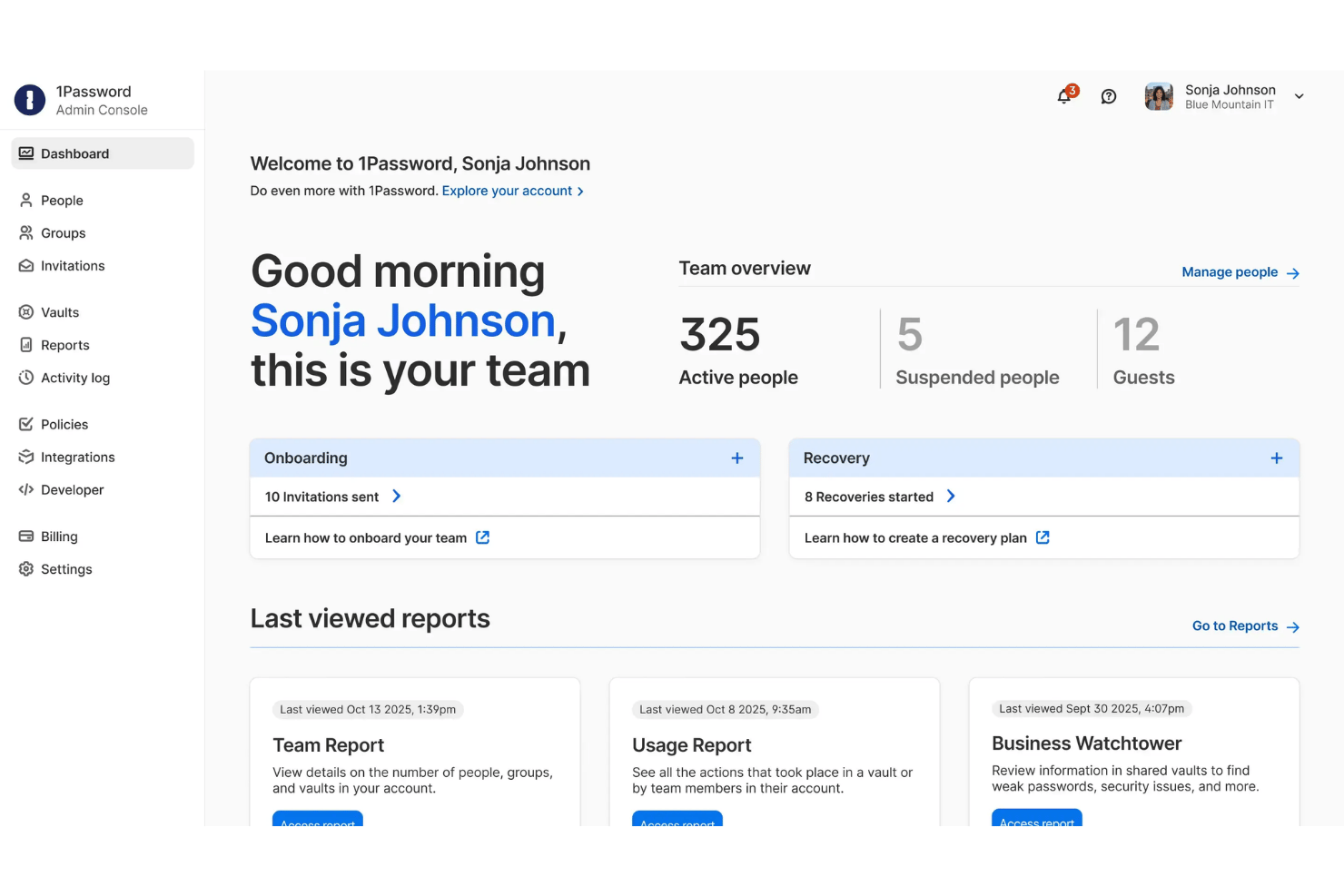This screenshot has width=1344, height=896.
Task: Follow the Explore your account link
Action: tap(512, 191)
